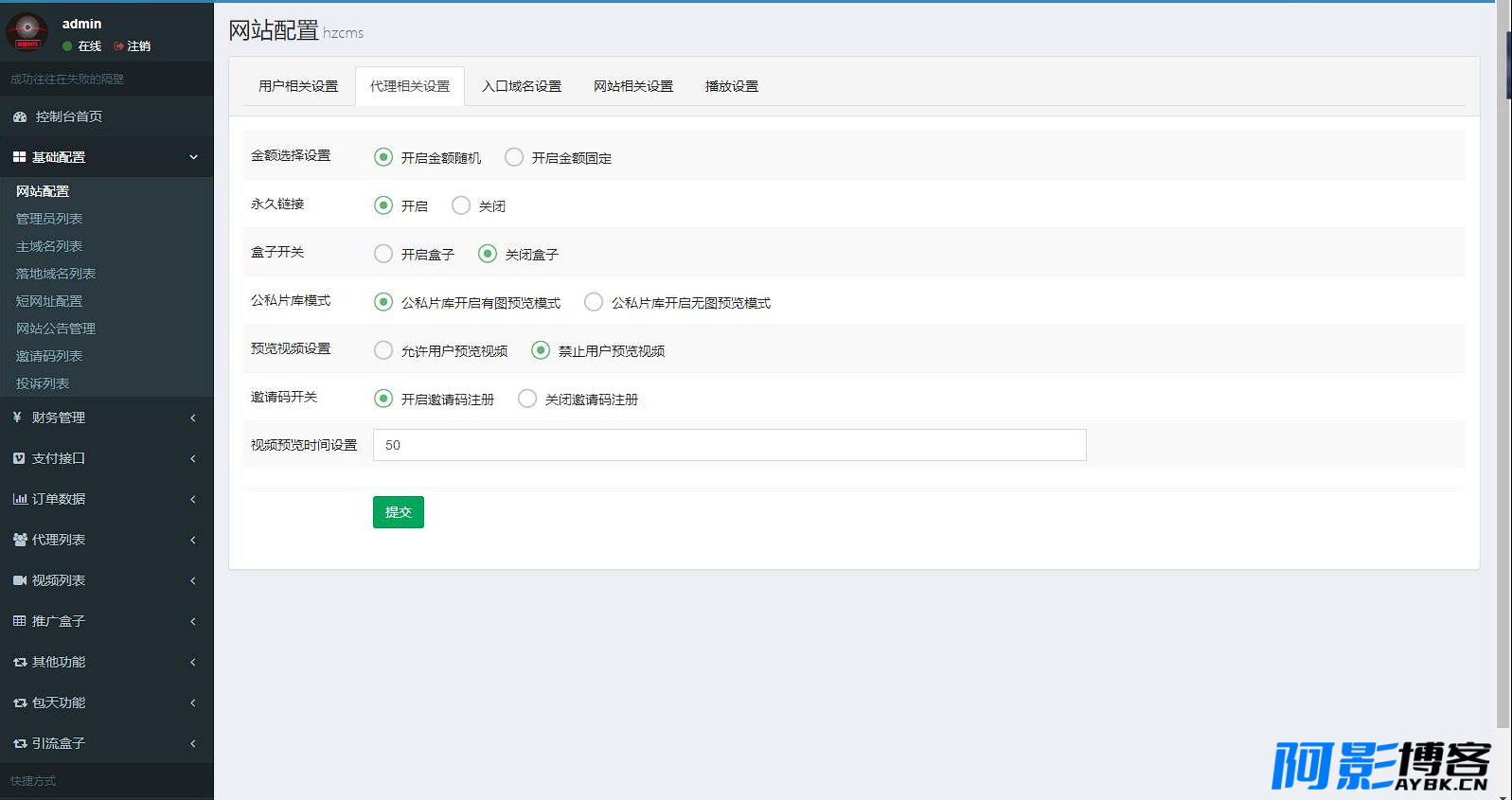The image size is (1512, 800).
Task: Choose 禁止用户预览视频 option
Action: tap(541, 350)
